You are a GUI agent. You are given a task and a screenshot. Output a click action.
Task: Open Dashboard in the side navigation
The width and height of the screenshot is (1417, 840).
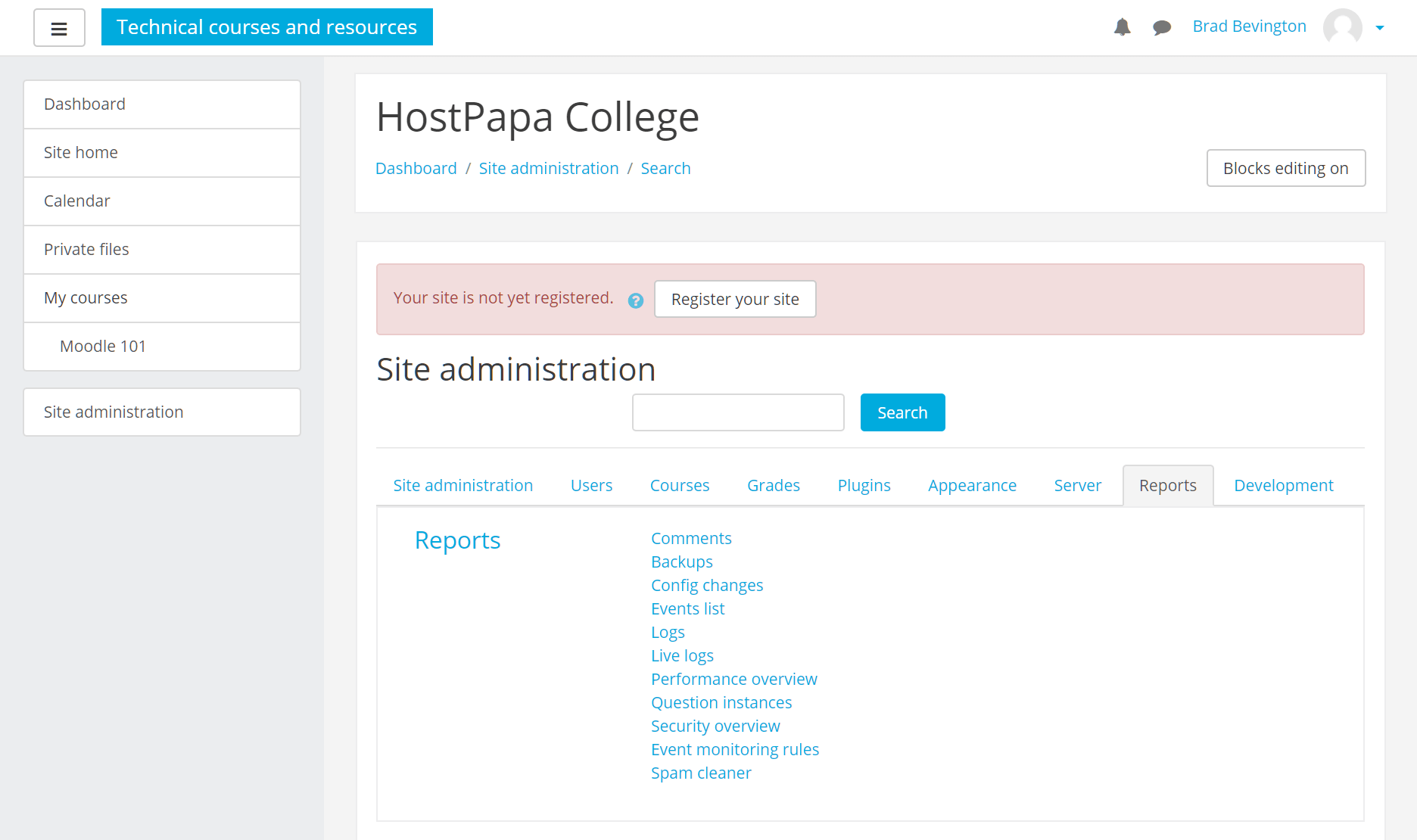tap(162, 104)
